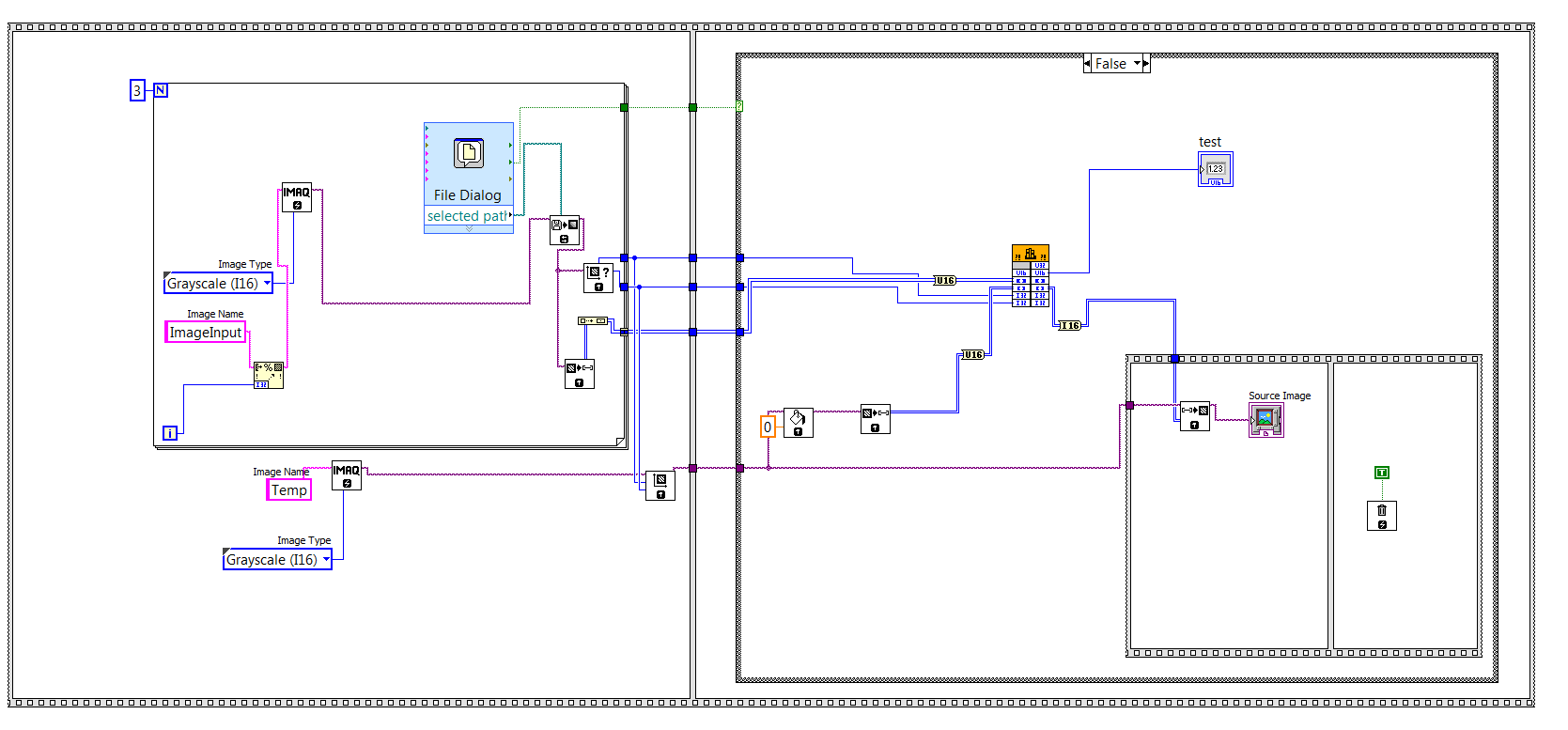Screen dimensions: 1568x730
Task: Toggle the green True boolean constant
Action: 1382,473
